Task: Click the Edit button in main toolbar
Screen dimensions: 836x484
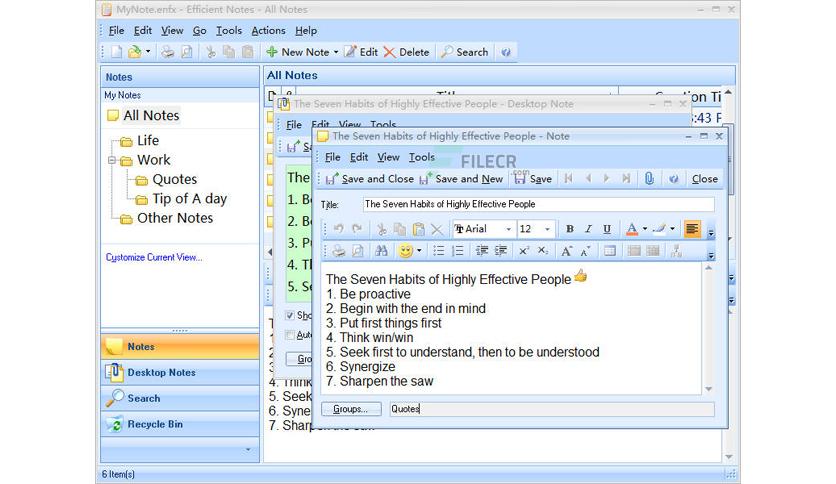Action: [x=361, y=52]
